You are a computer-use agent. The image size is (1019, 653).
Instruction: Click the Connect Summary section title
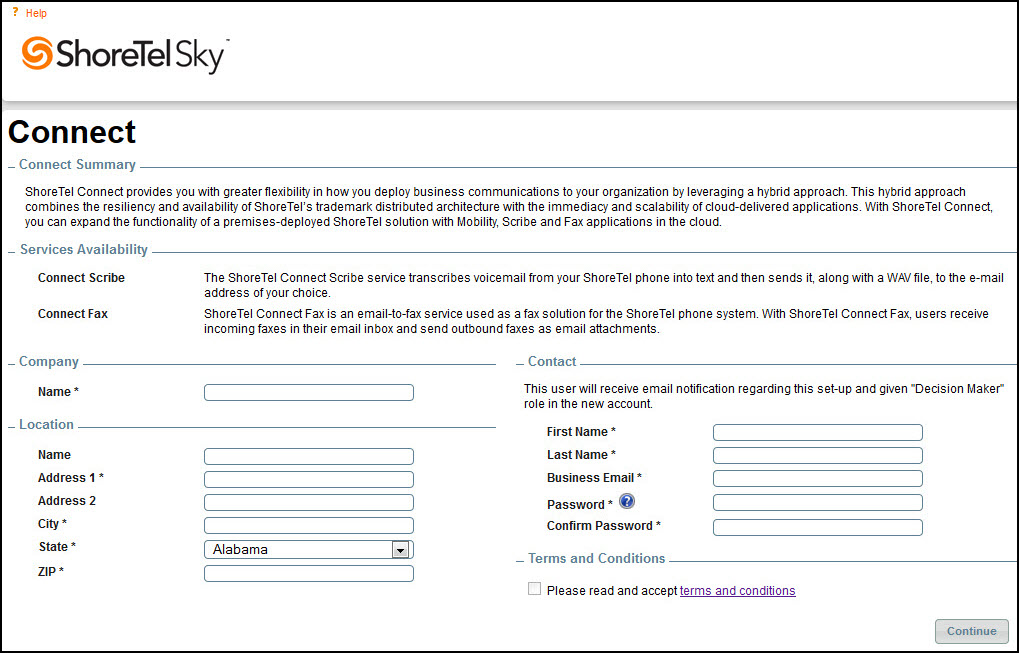click(x=77, y=164)
